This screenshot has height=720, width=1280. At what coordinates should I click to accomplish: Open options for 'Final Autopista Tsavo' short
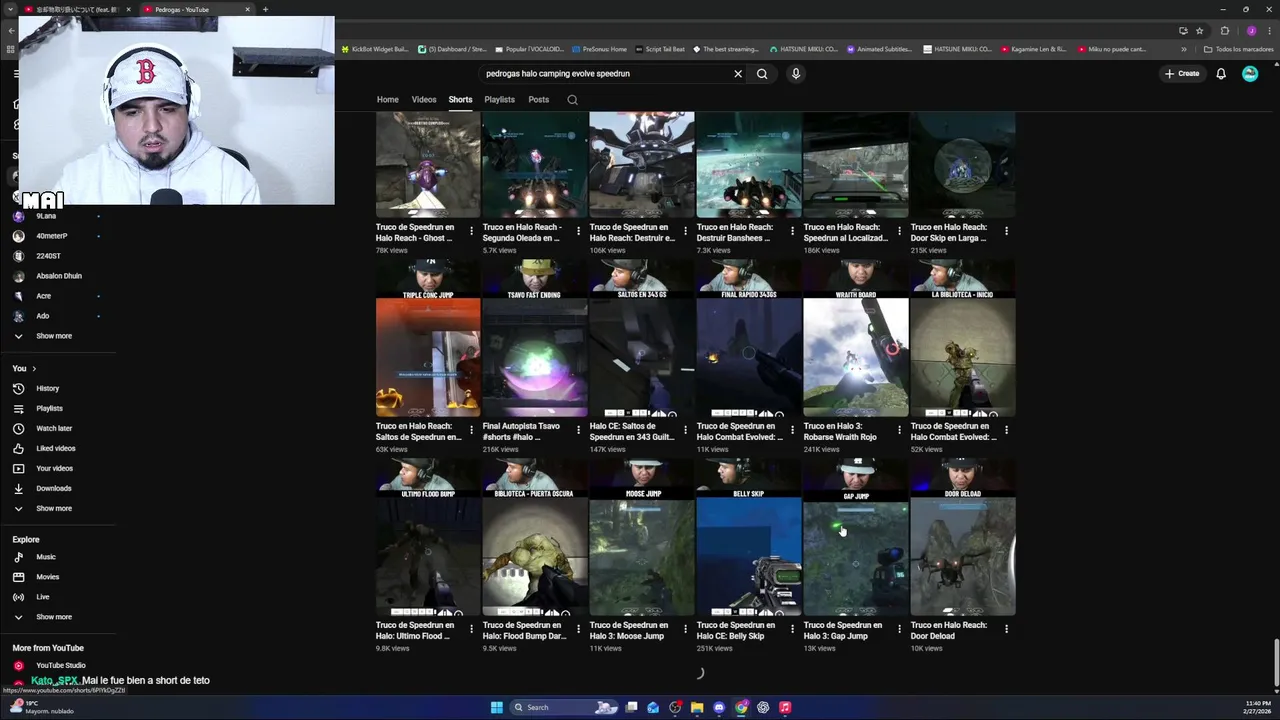coord(578,430)
